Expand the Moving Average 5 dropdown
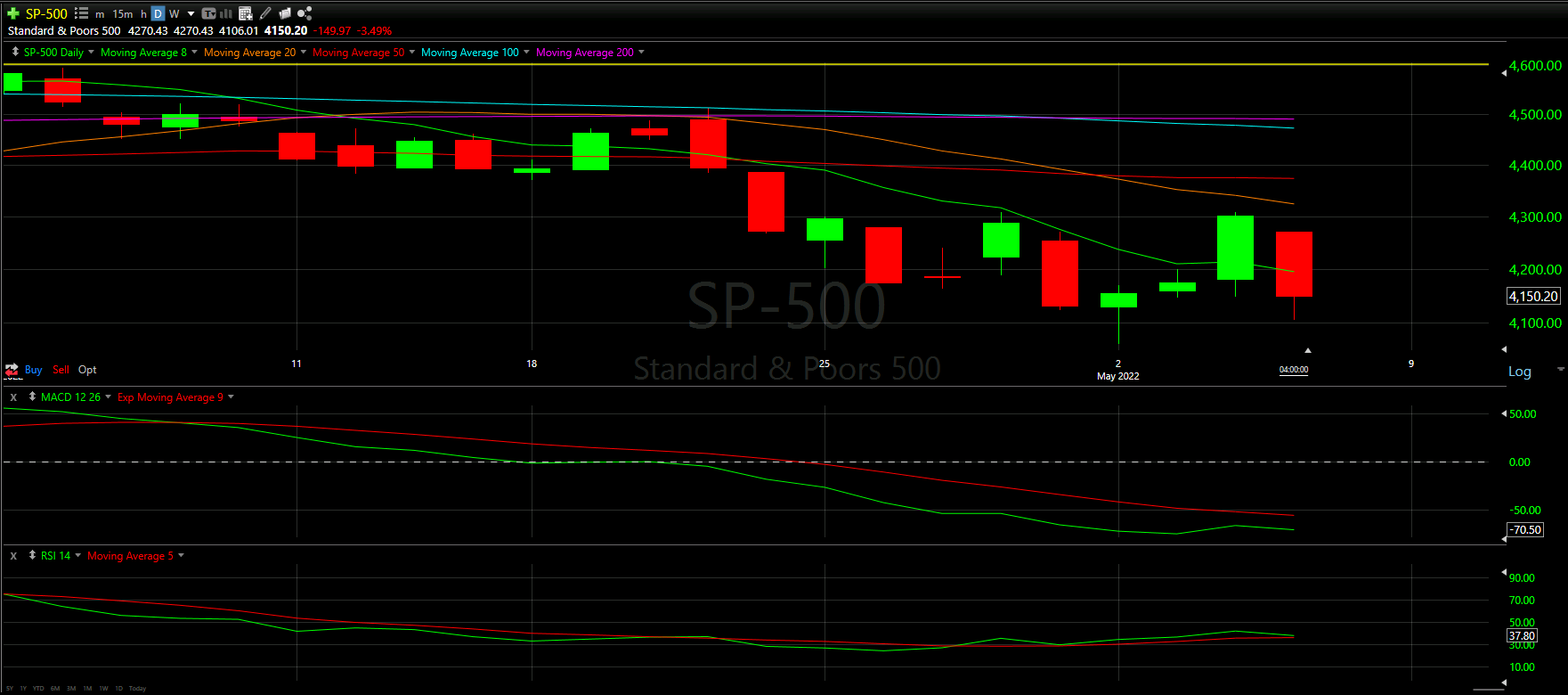This screenshot has height=695, width=1568. point(182,555)
